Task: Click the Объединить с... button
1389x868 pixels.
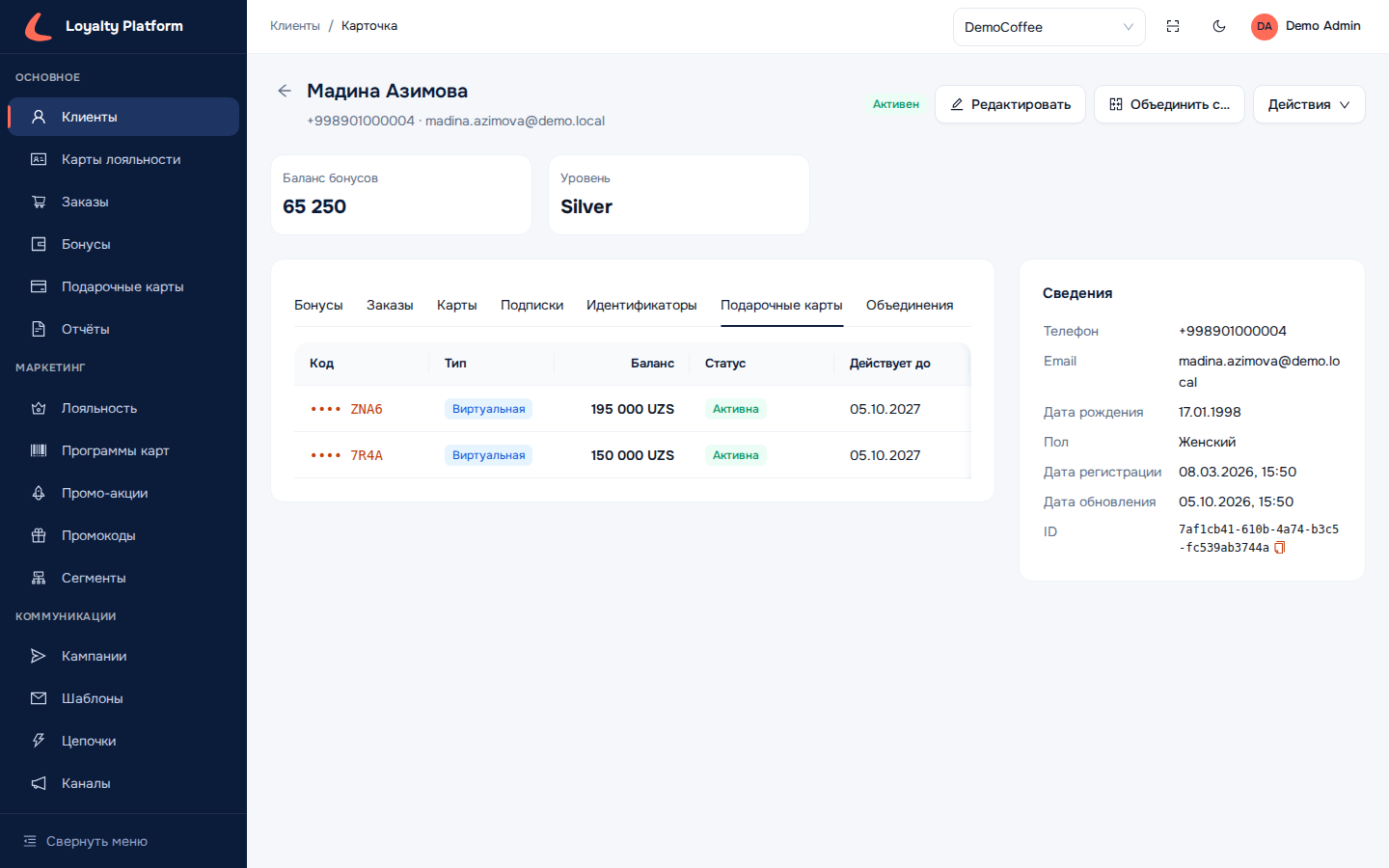Action: coord(1170,104)
